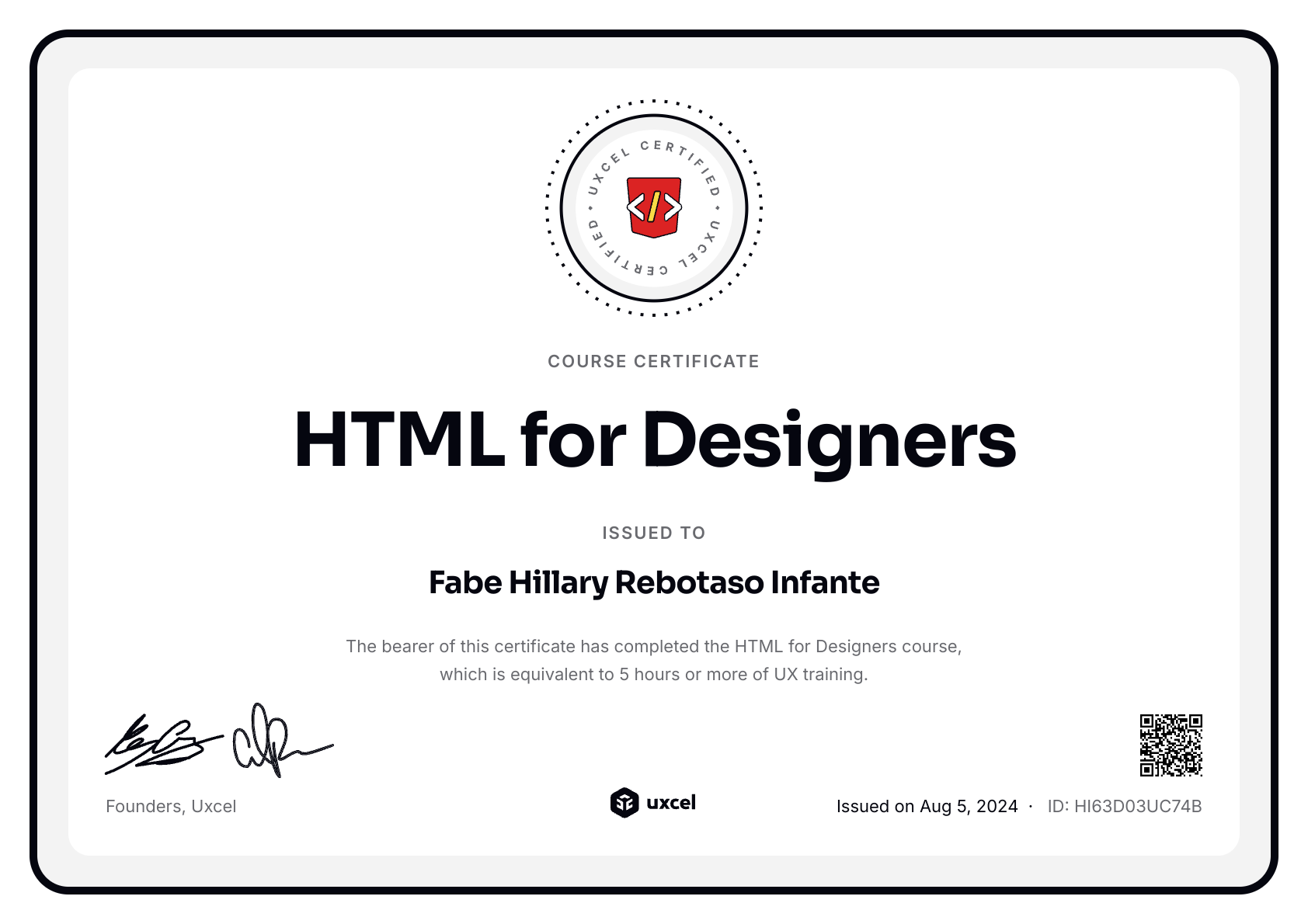Select the name Fabe Hillary Rebotaso Infante

pyautogui.click(x=654, y=582)
